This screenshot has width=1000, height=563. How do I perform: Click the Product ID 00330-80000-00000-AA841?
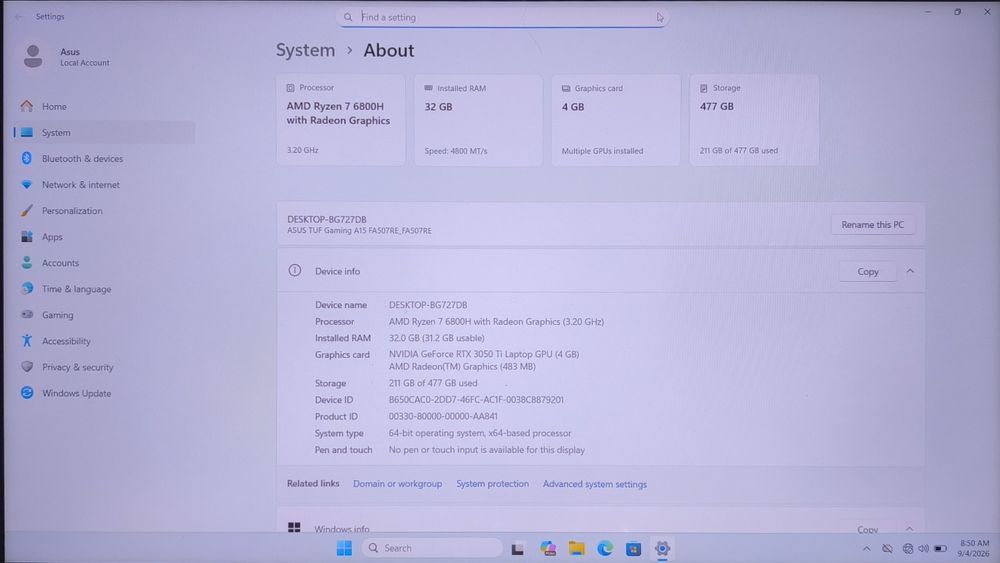pos(443,416)
